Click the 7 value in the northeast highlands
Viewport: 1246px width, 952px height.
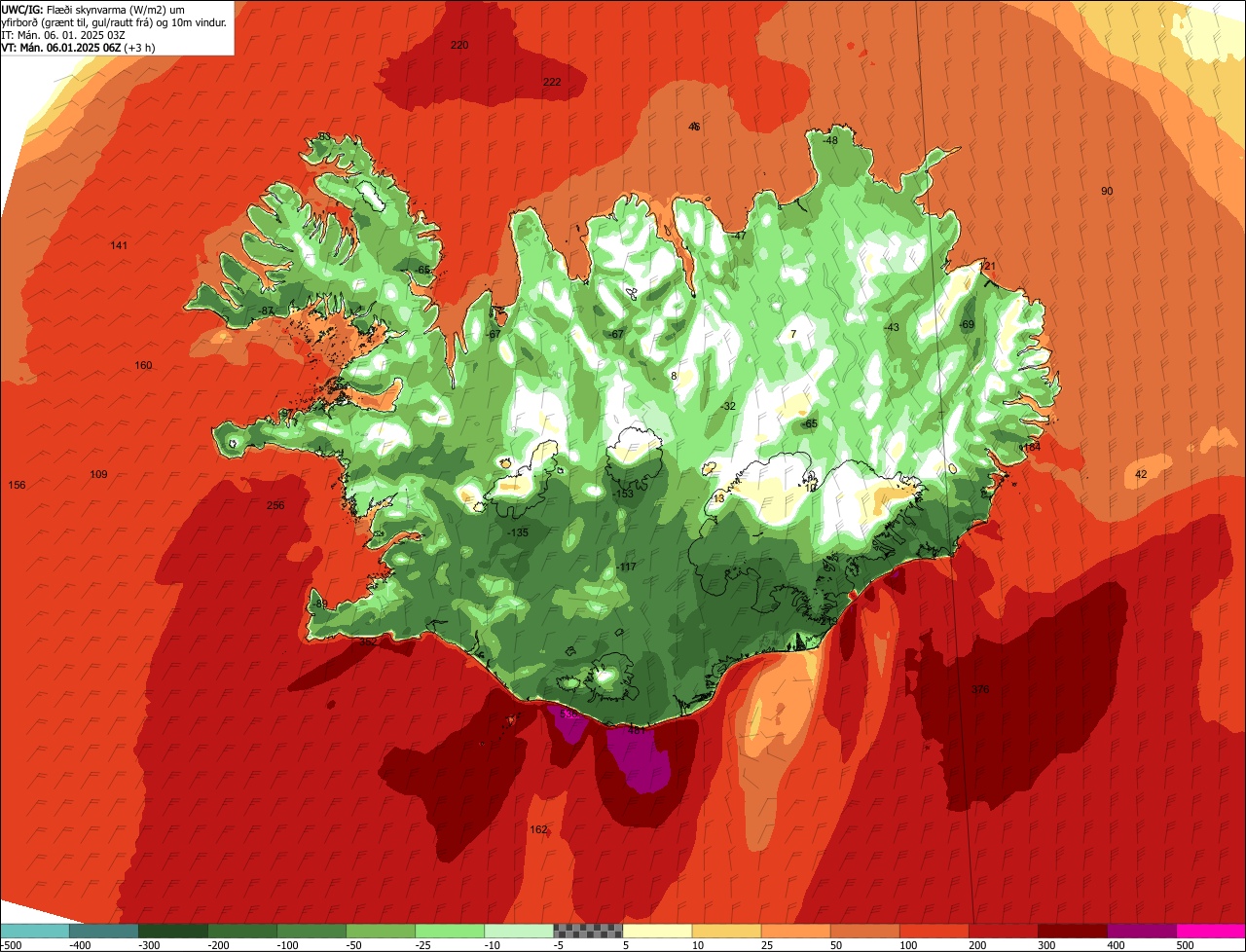pyautogui.click(x=793, y=334)
